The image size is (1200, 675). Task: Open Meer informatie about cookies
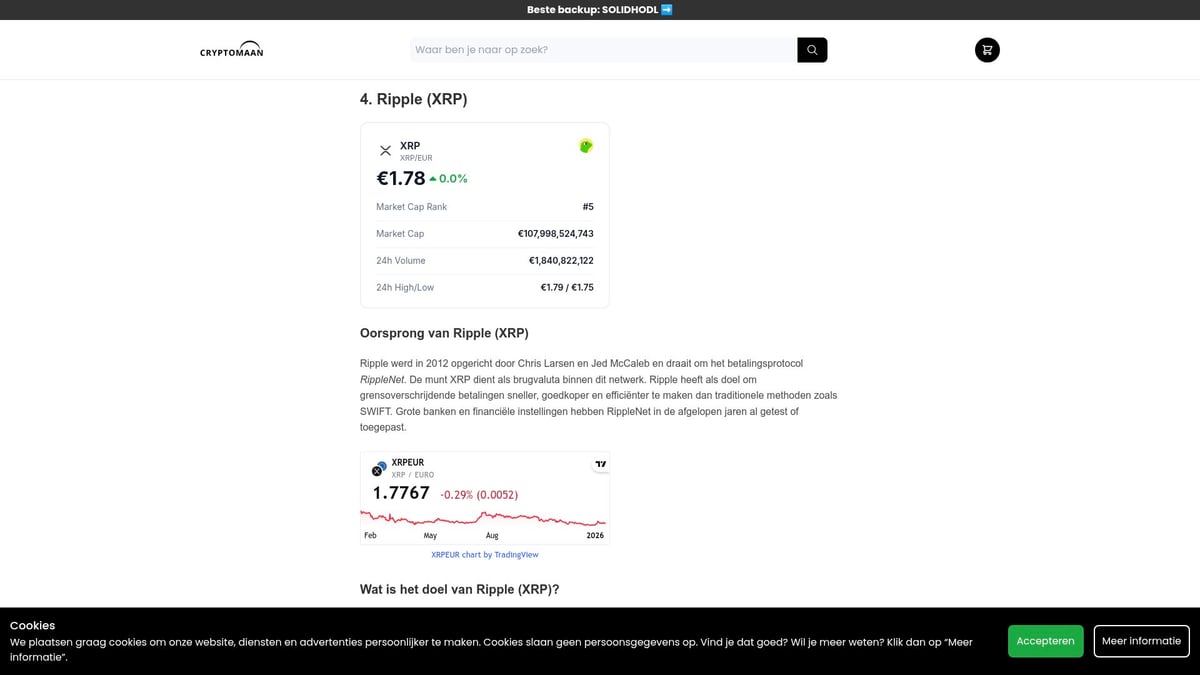pyautogui.click(x=1141, y=641)
